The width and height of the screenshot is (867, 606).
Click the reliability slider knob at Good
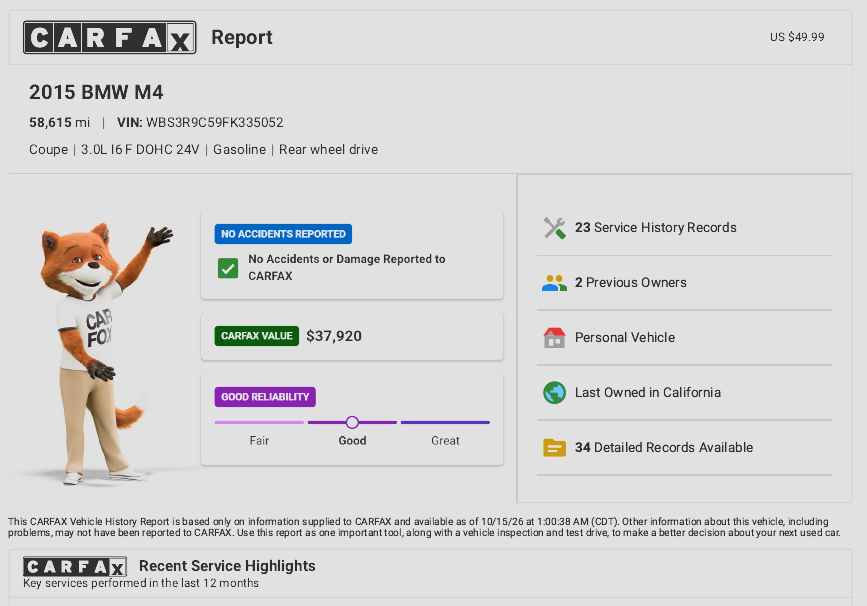[352, 422]
